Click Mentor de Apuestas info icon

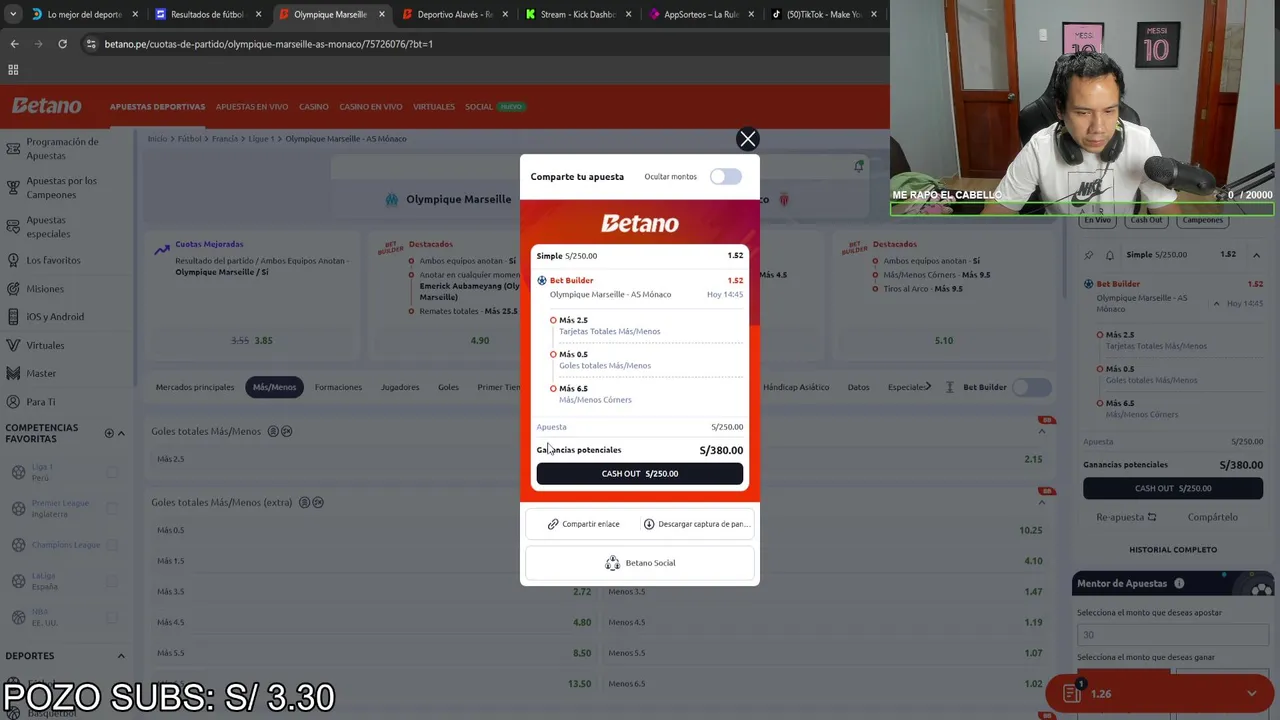tap(1179, 584)
